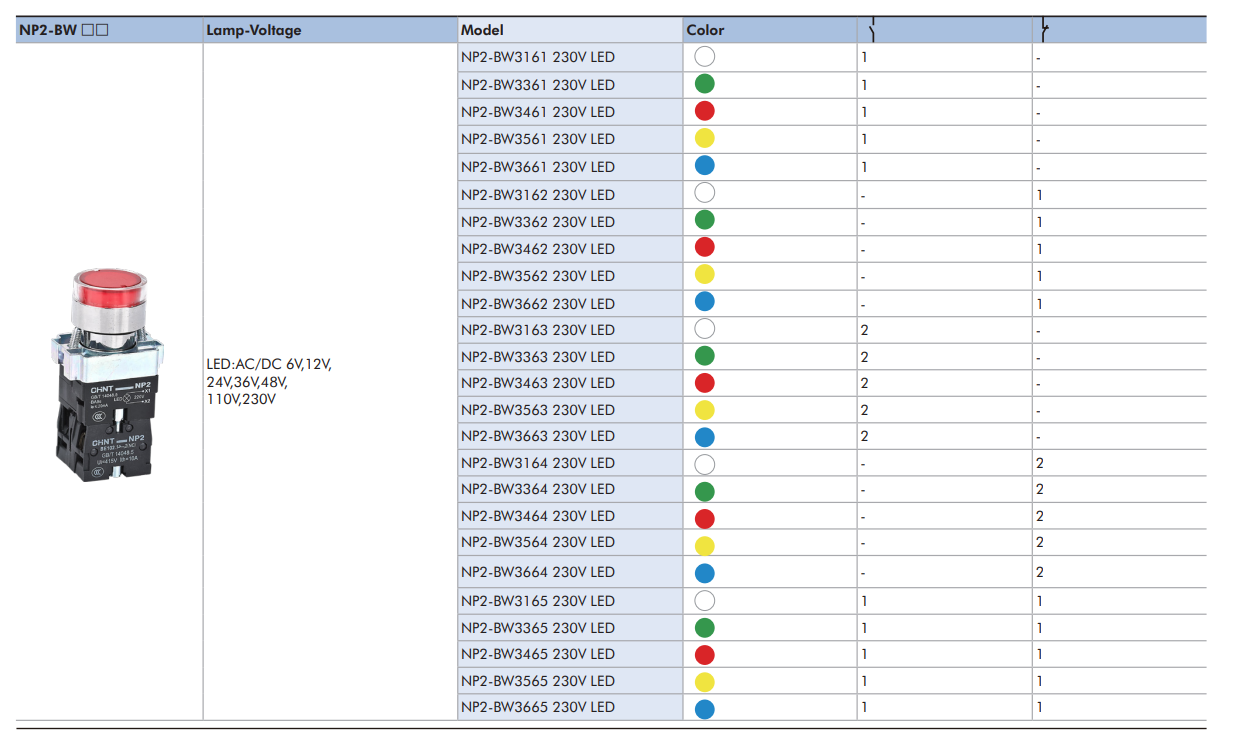The image size is (1233, 732).
Task: Select the white color circle for NP2-BW3163
Action: [x=705, y=329]
